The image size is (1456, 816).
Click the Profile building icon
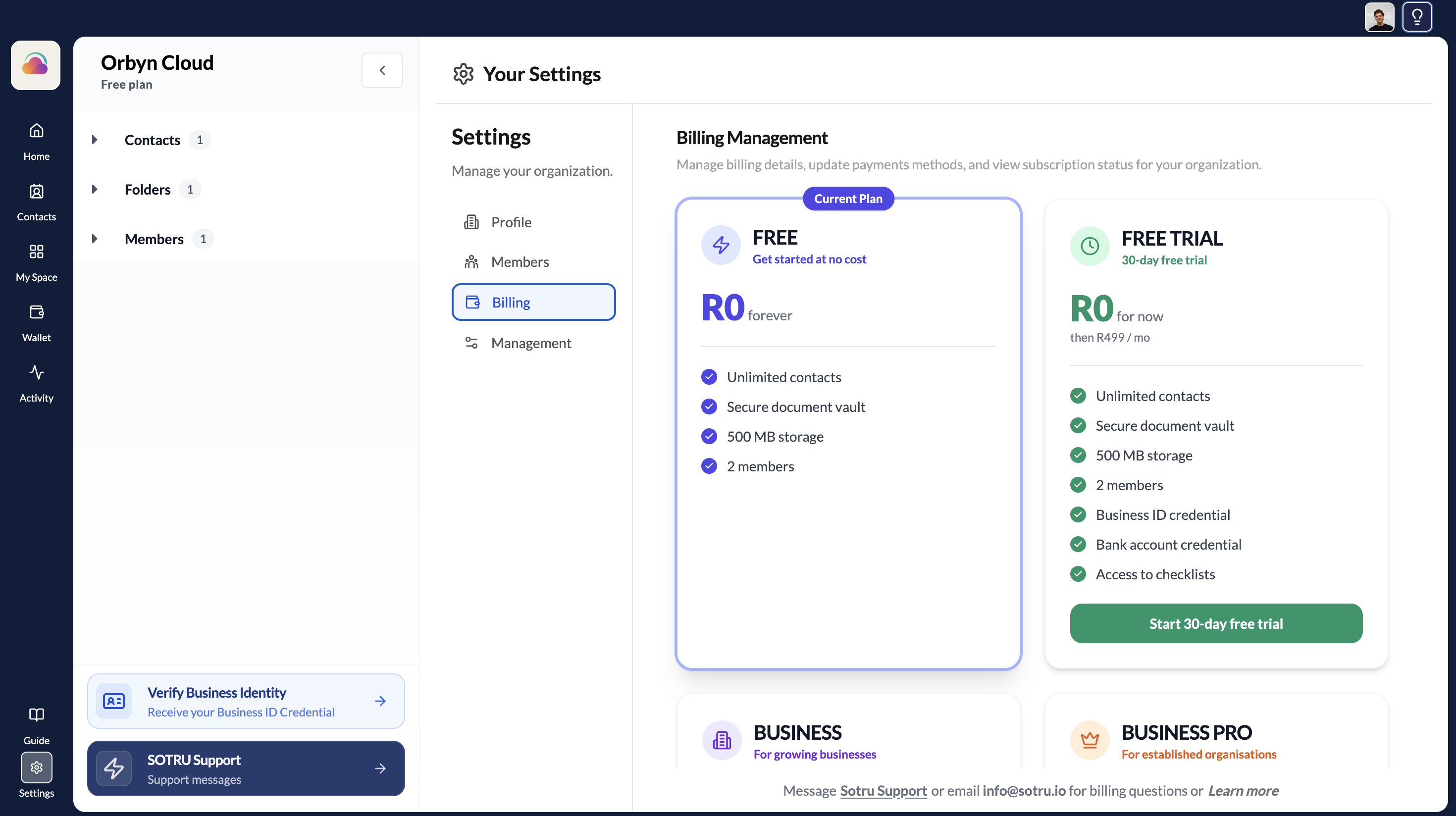click(471, 222)
